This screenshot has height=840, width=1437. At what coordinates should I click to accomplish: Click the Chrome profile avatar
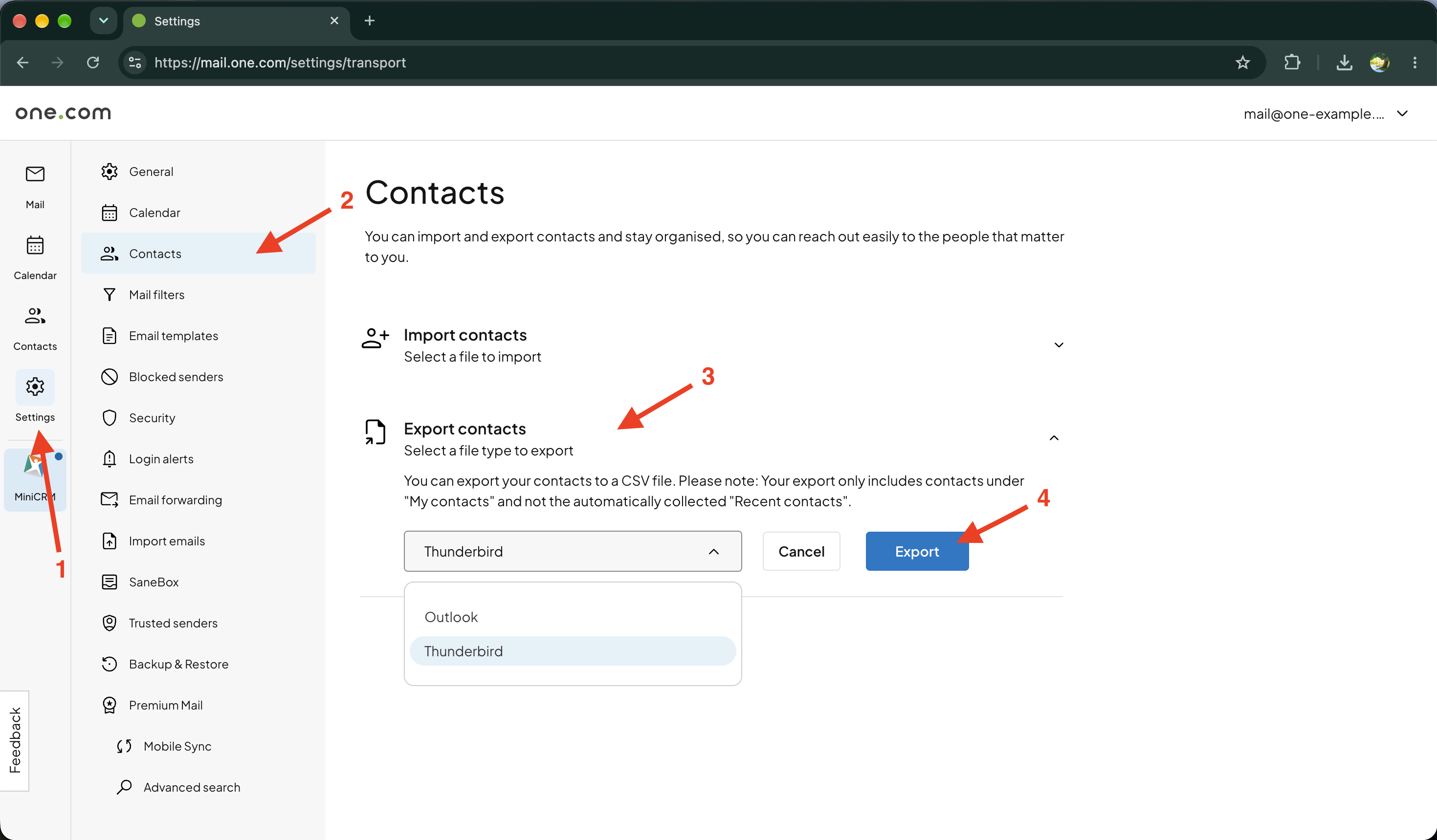pos(1379,62)
